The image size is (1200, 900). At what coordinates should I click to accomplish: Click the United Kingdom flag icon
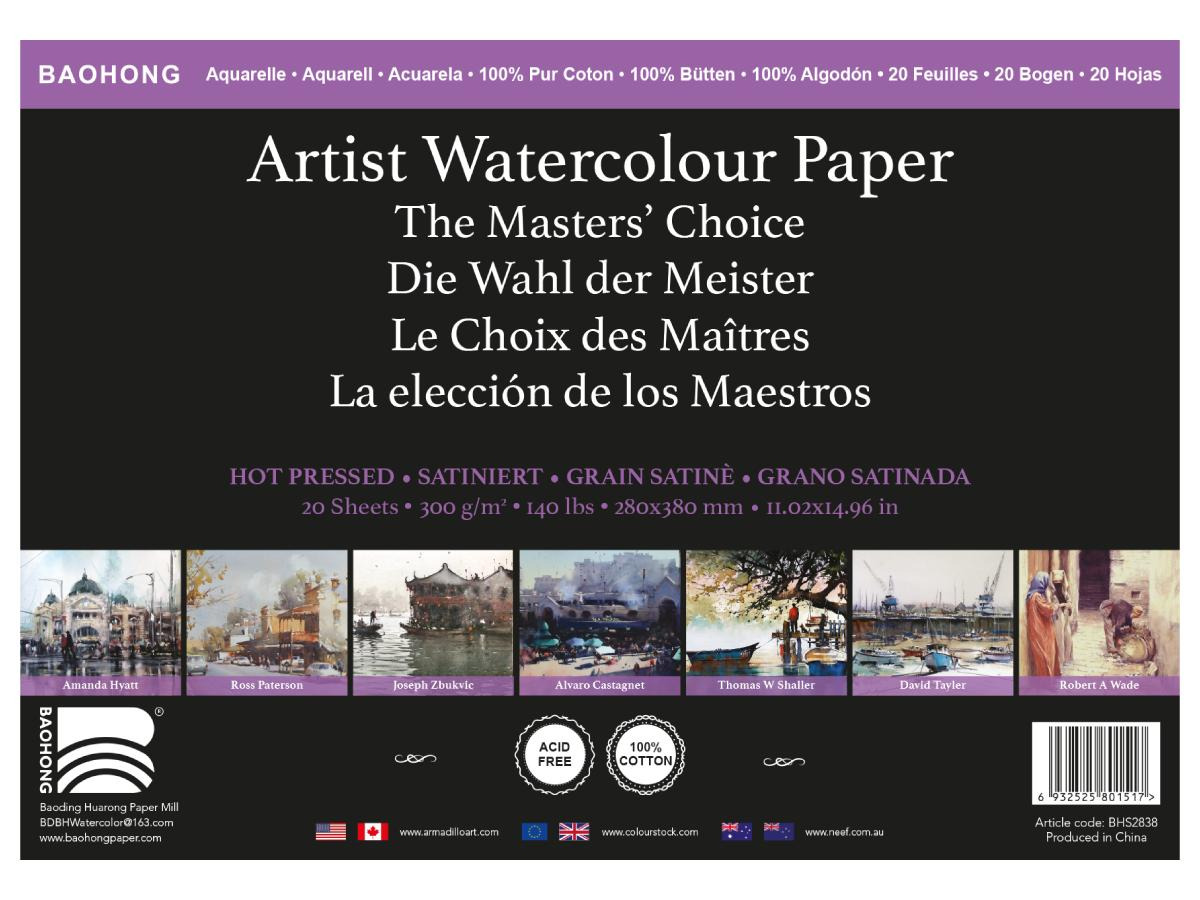coord(574,831)
